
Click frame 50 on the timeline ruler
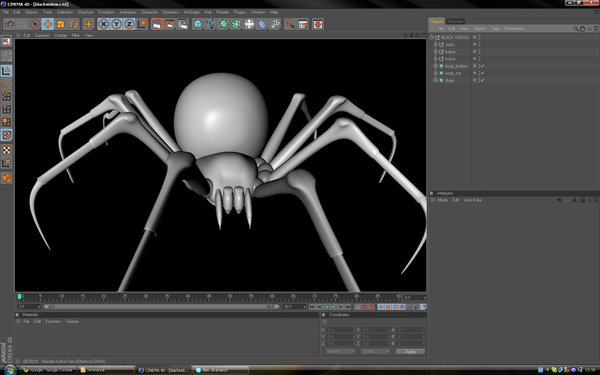pyautogui.click(x=230, y=297)
